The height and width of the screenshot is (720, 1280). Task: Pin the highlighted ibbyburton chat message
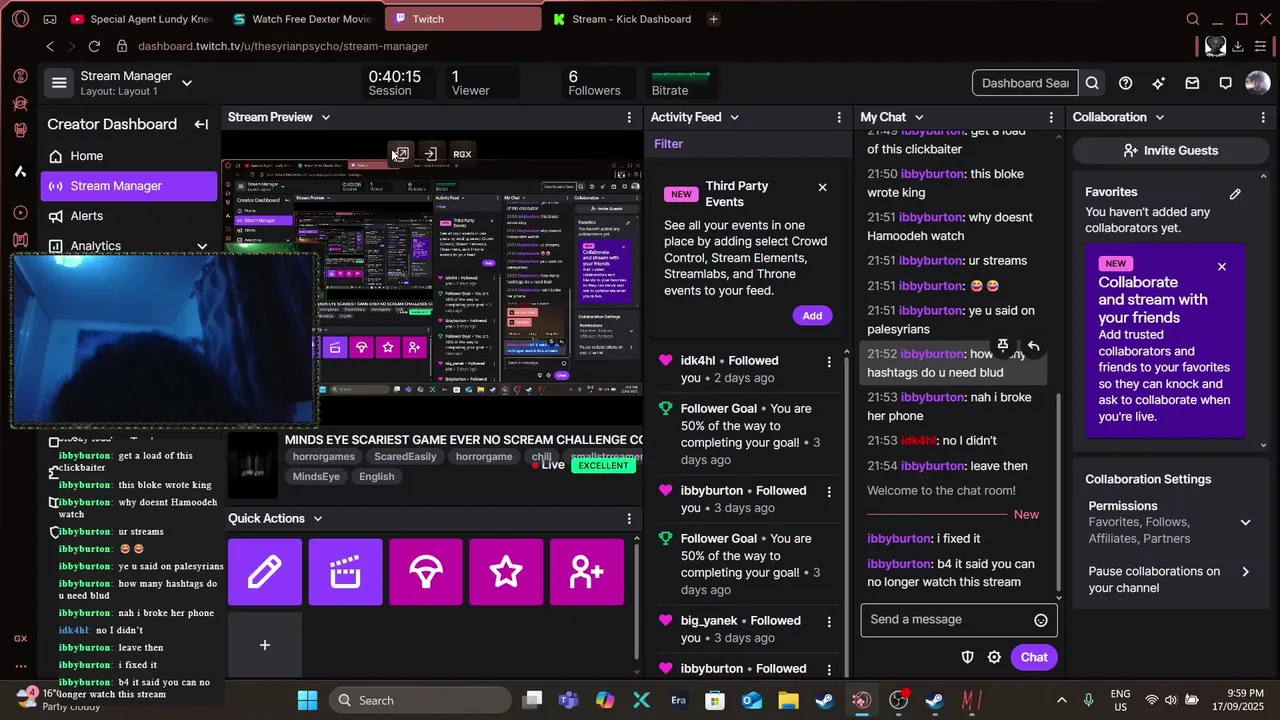click(x=1003, y=346)
